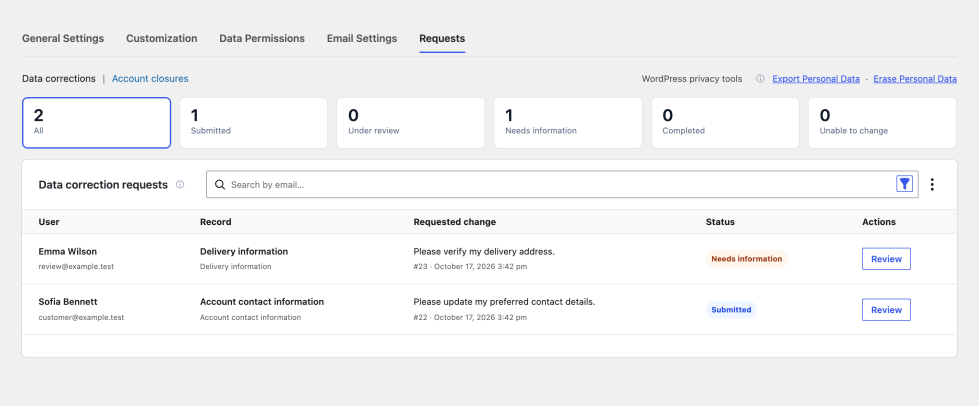Select the Requests tab
The image size is (979, 406).
pos(442,38)
